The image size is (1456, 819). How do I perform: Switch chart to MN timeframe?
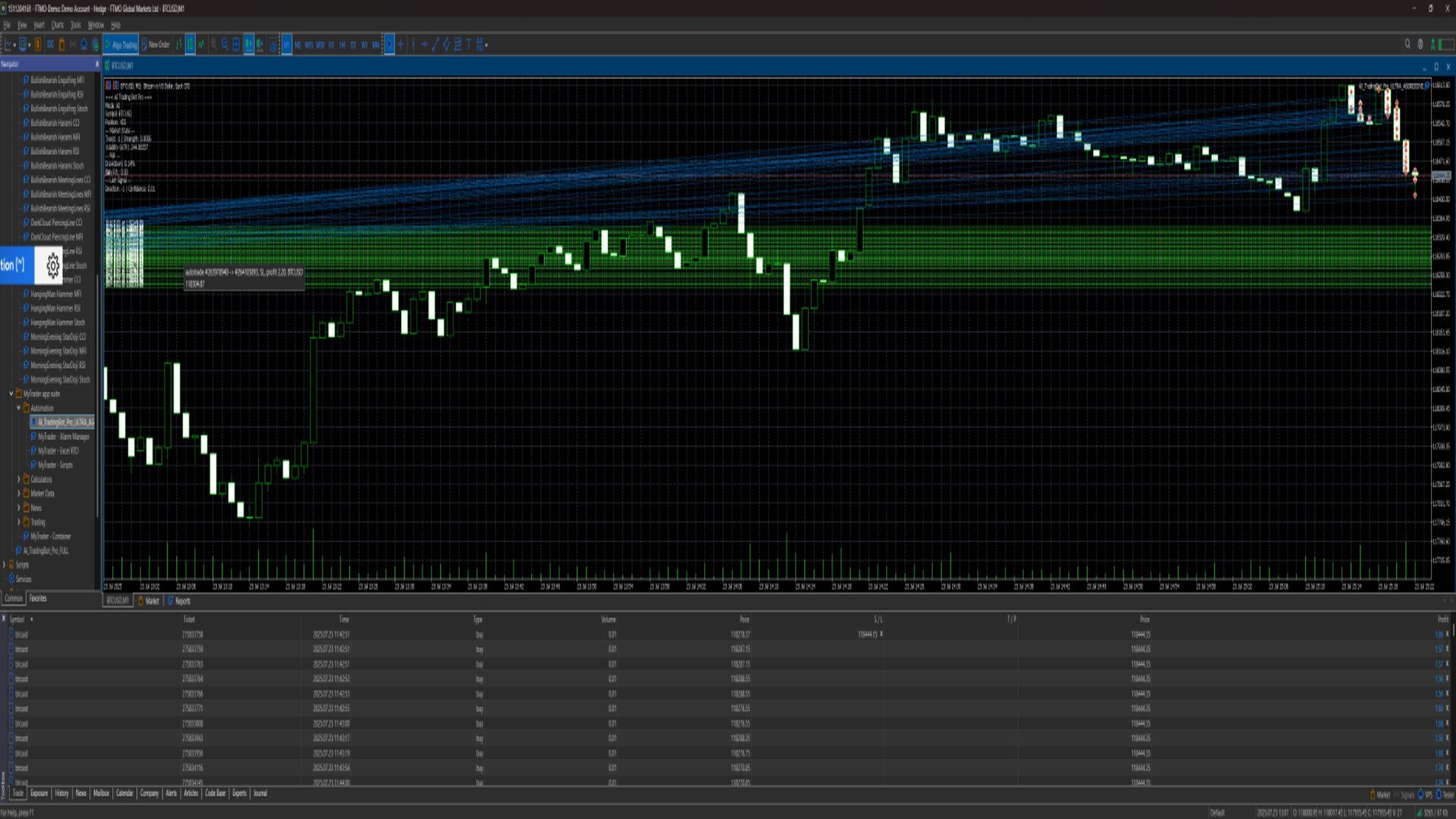(376, 45)
